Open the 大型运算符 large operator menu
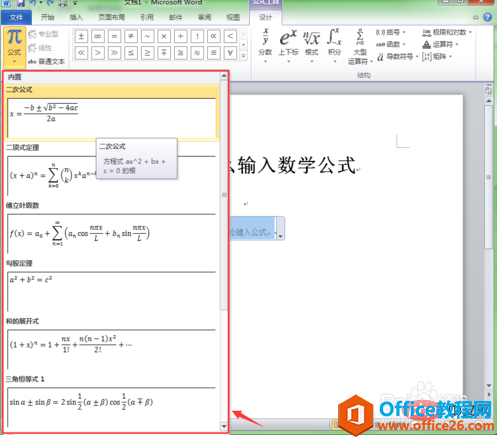This screenshot has height=443, width=501. (360, 47)
